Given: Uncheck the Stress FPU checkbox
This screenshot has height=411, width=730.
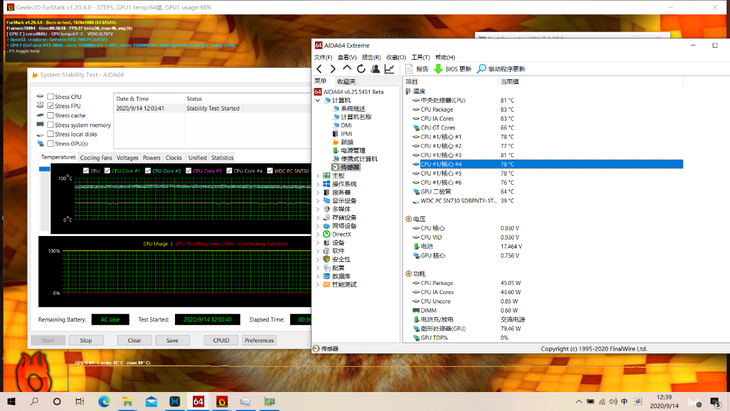Looking at the screenshot, I should [51, 106].
